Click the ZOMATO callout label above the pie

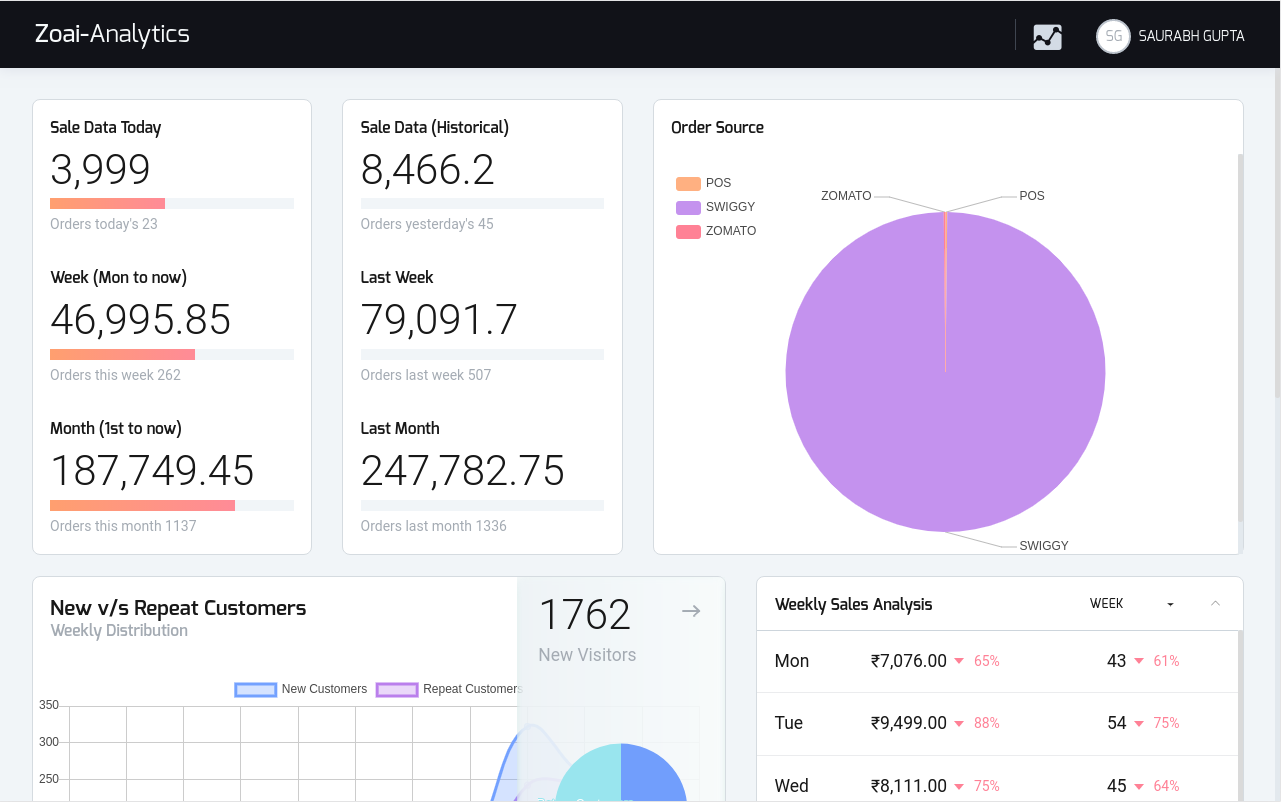846,196
